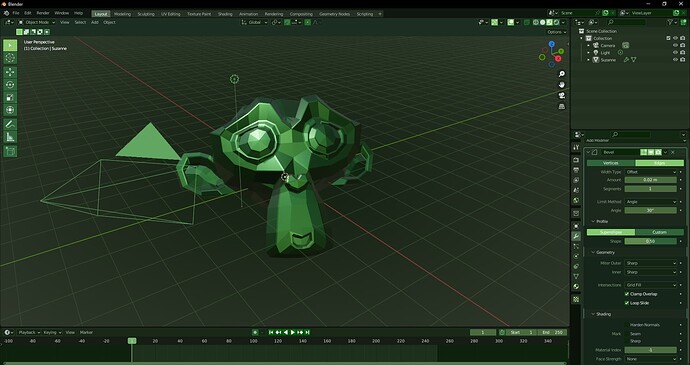Open the Miter Outer Sharp dropdown

pyautogui.click(x=650, y=263)
